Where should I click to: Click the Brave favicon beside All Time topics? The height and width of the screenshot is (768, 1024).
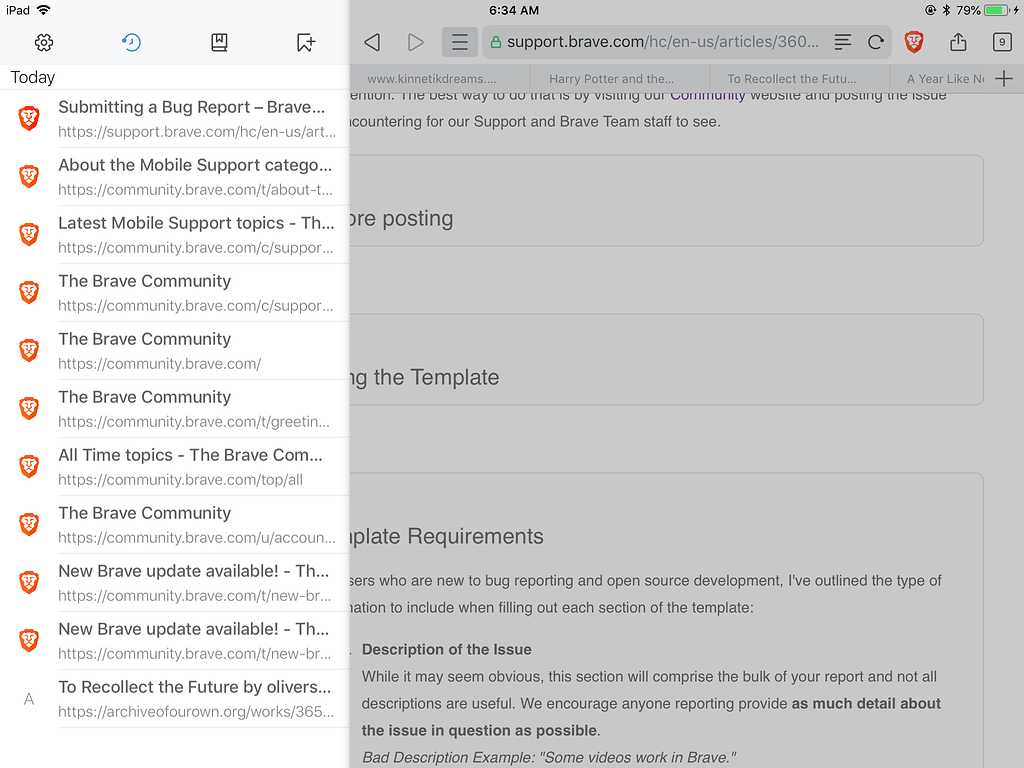point(29,467)
